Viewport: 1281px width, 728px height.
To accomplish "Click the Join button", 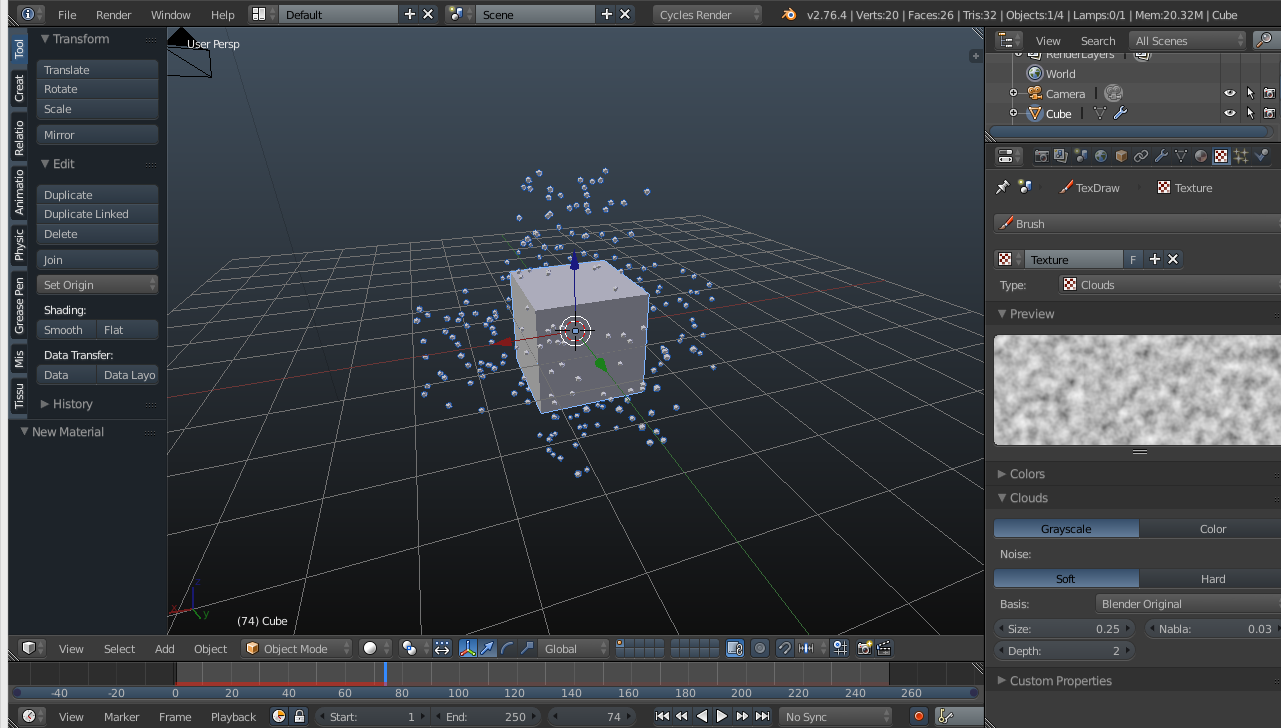I will click(x=98, y=259).
